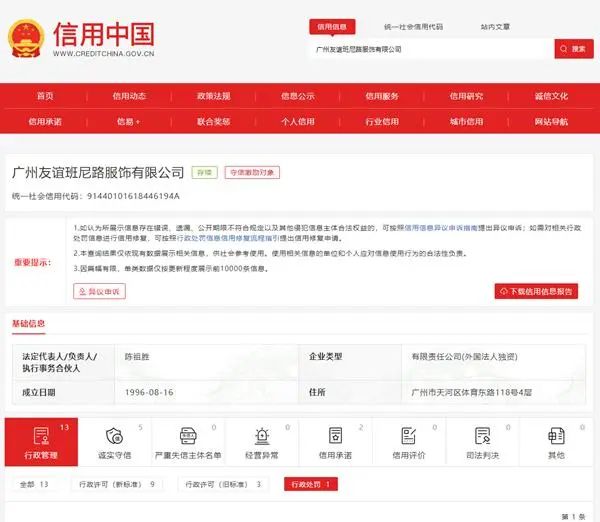Open the 信易+ navigation item
This screenshot has height=522, width=600.
coord(129,122)
